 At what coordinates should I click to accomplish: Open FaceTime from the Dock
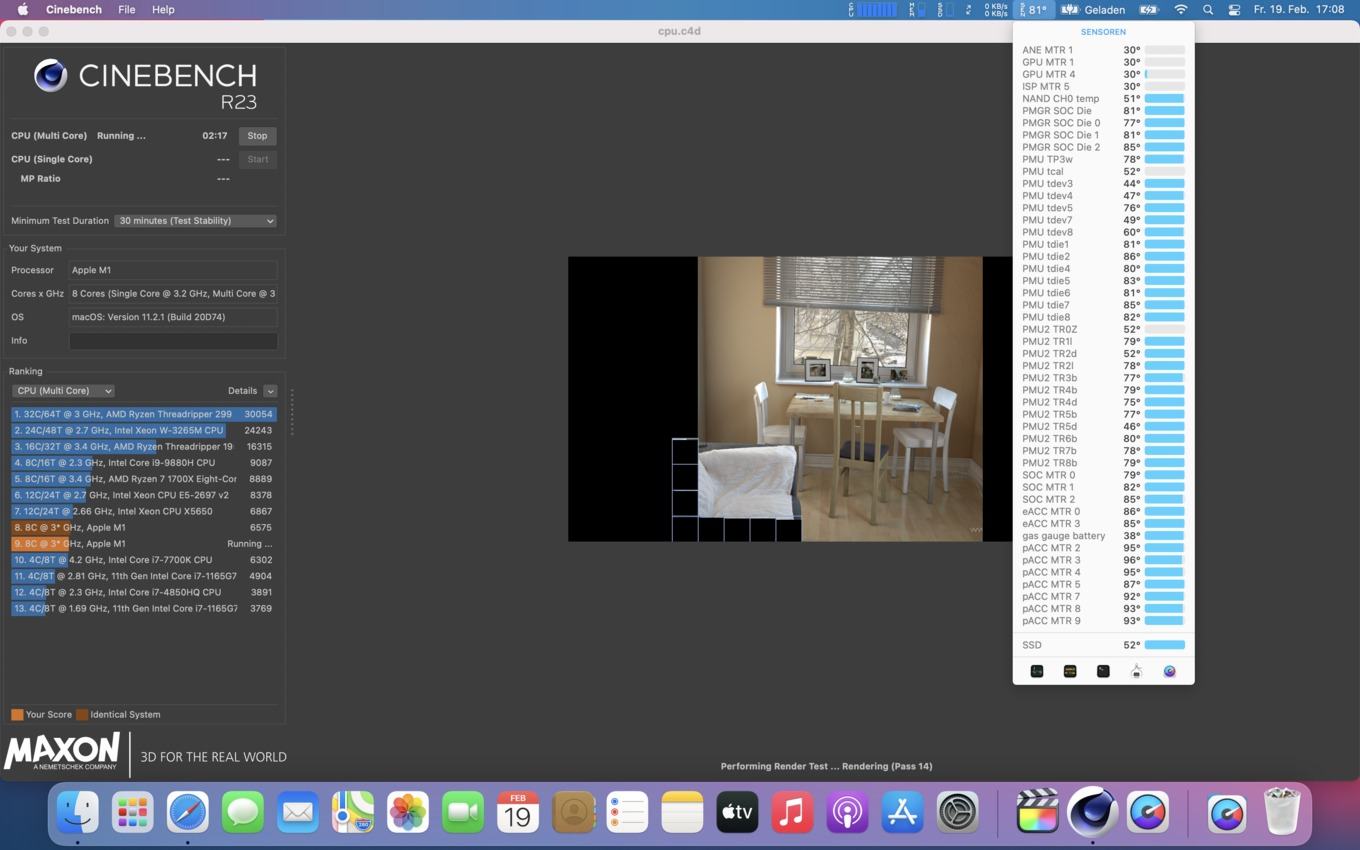tap(463, 812)
